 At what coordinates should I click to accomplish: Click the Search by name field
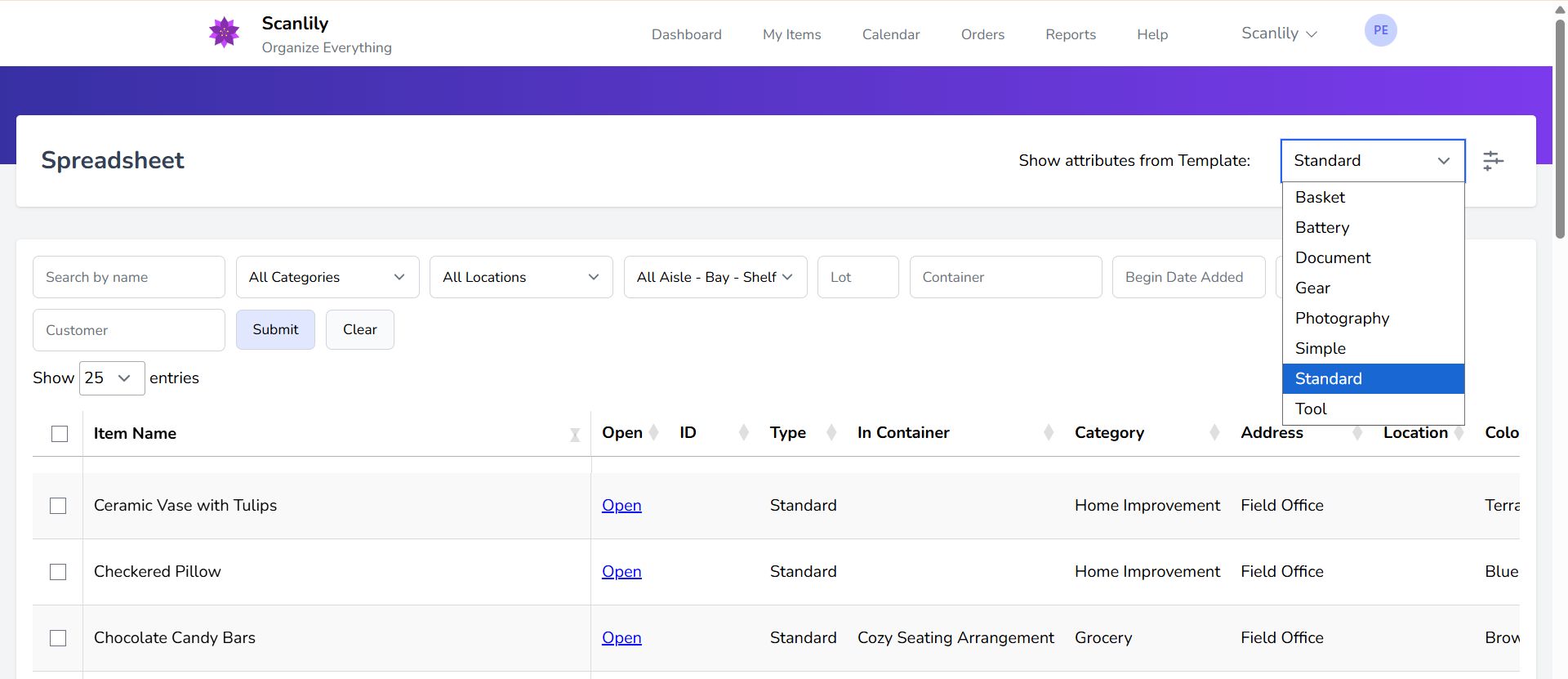(x=129, y=277)
